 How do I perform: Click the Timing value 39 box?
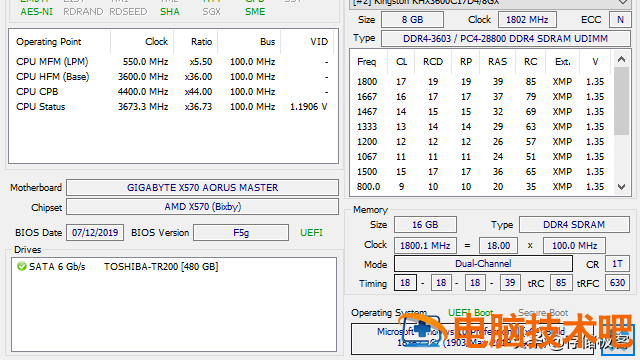coord(510,283)
